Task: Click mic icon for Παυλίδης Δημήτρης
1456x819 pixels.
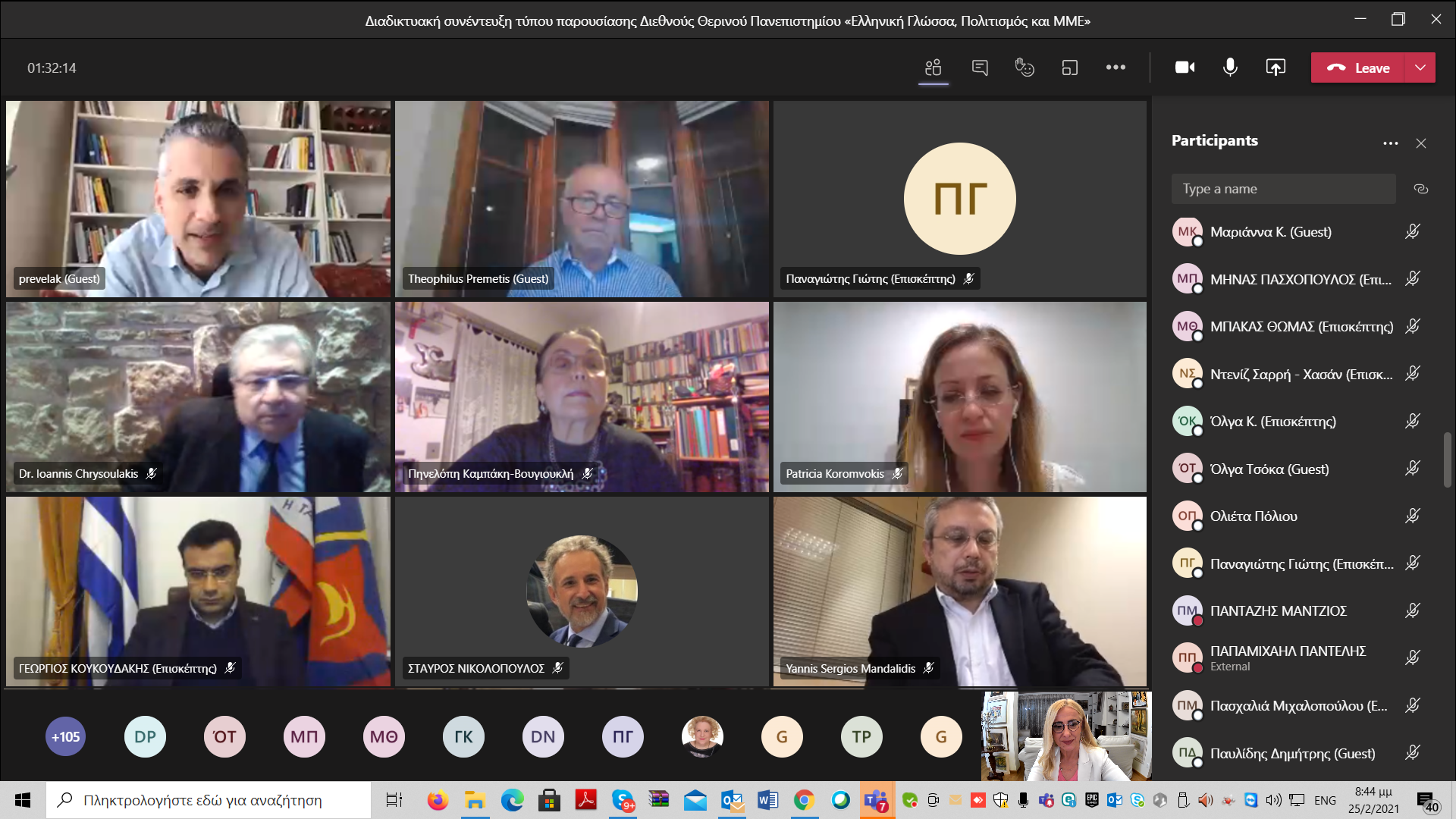Action: [x=1412, y=753]
